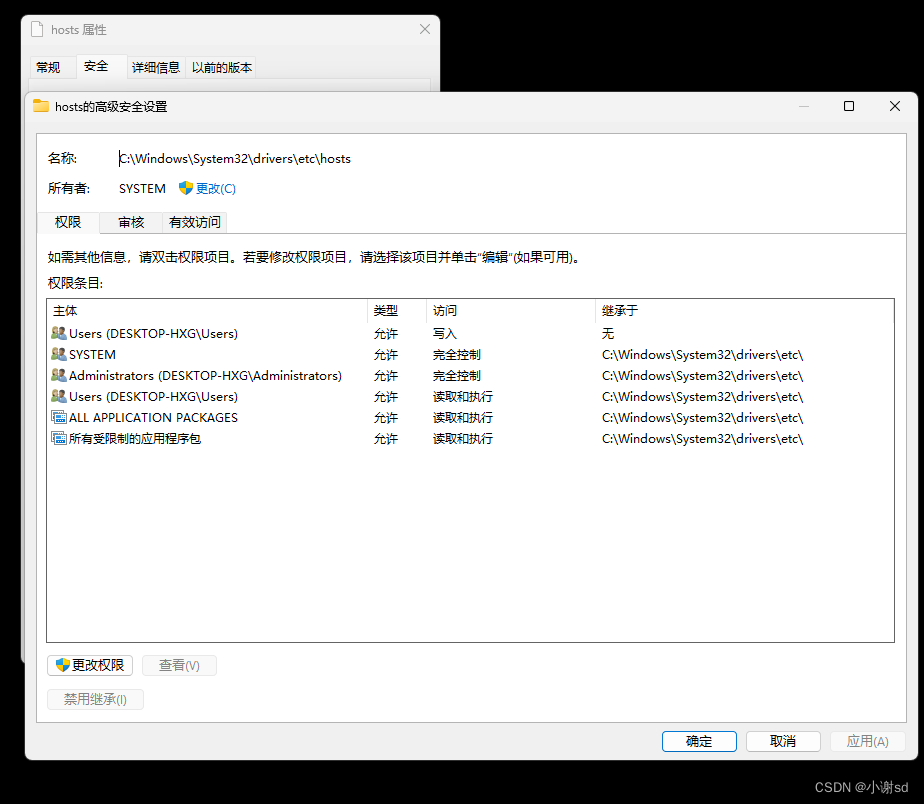Open the 以前的版本 tab
This screenshot has height=804, width=924.
220,66
